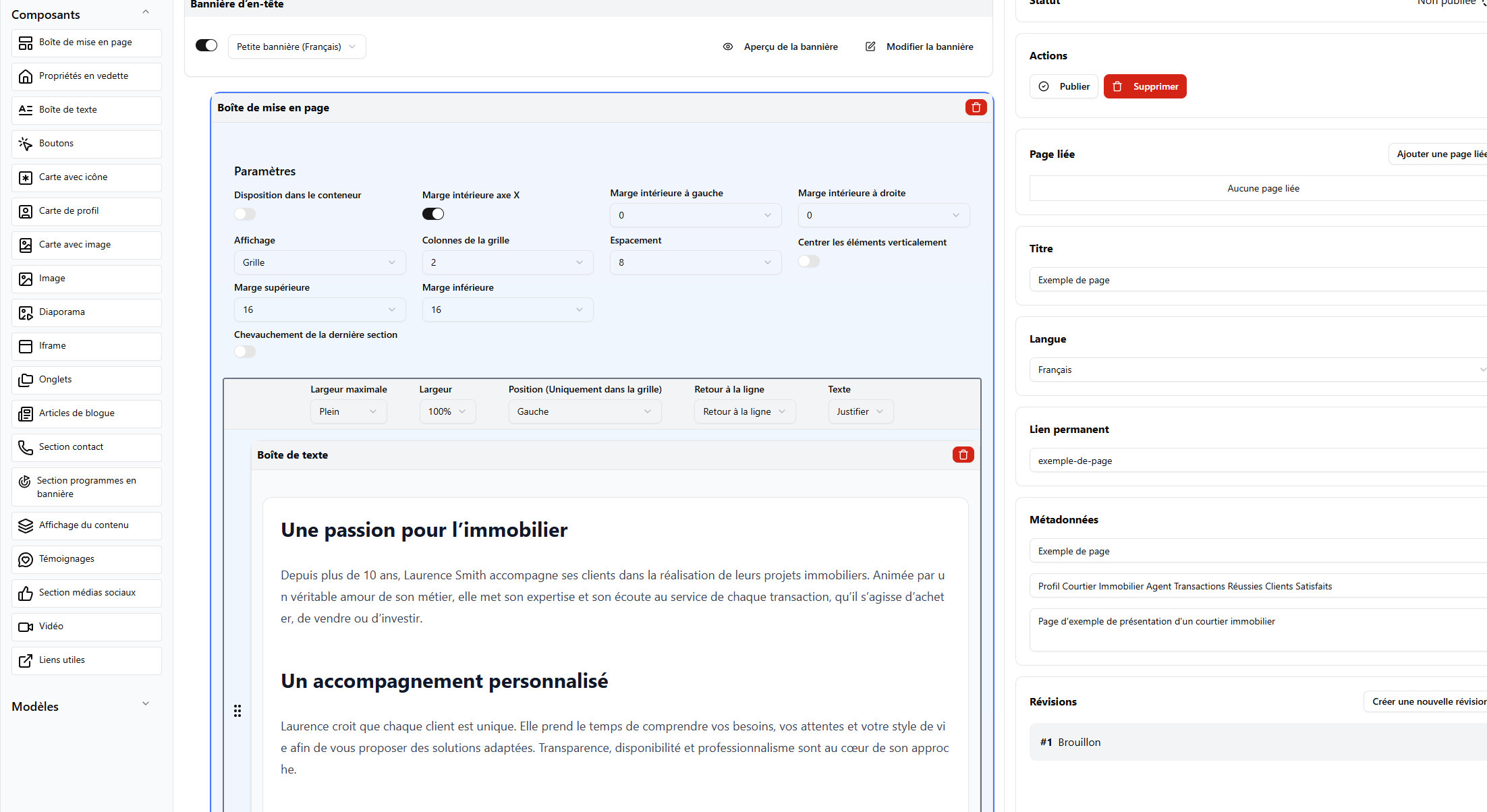Screen dimensions: 1487x812
Task: Click the Témoignages speech bubble icon
Action: pyautogui.click(x=26, y=559)
